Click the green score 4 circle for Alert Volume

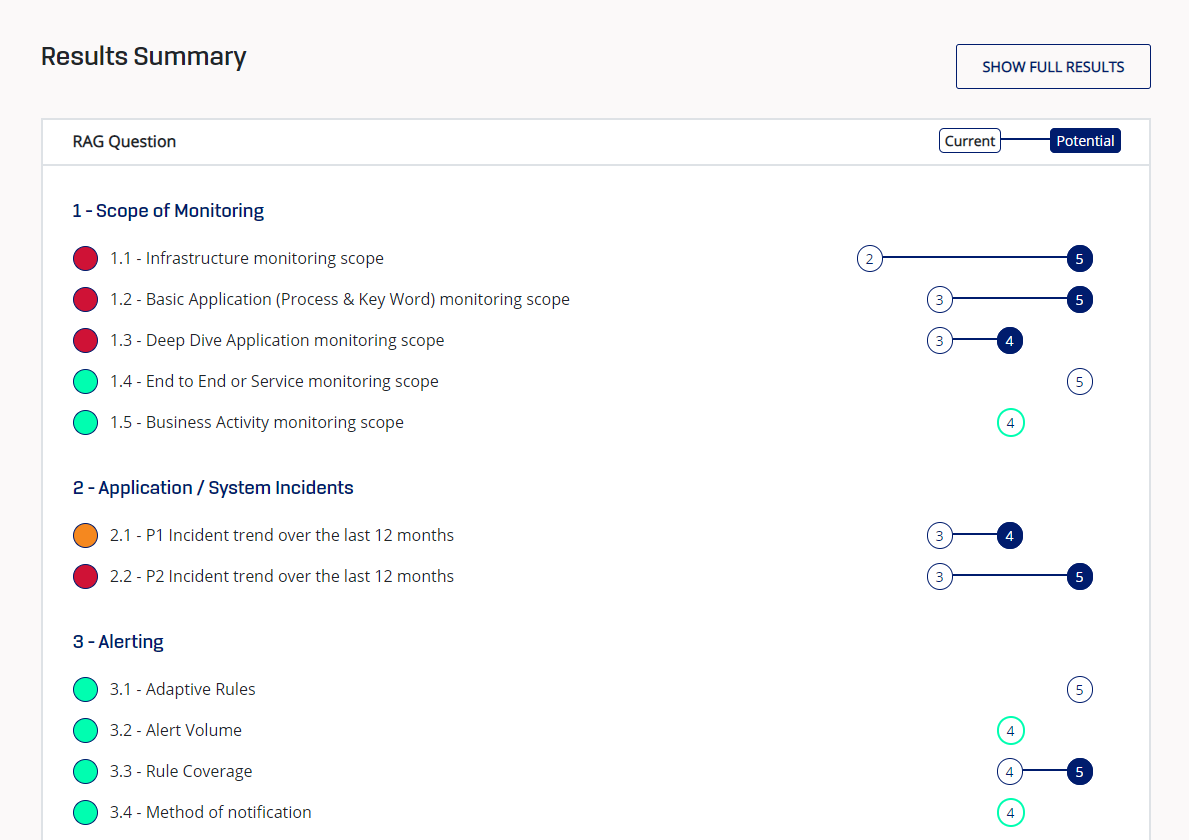pos(1010,730)
